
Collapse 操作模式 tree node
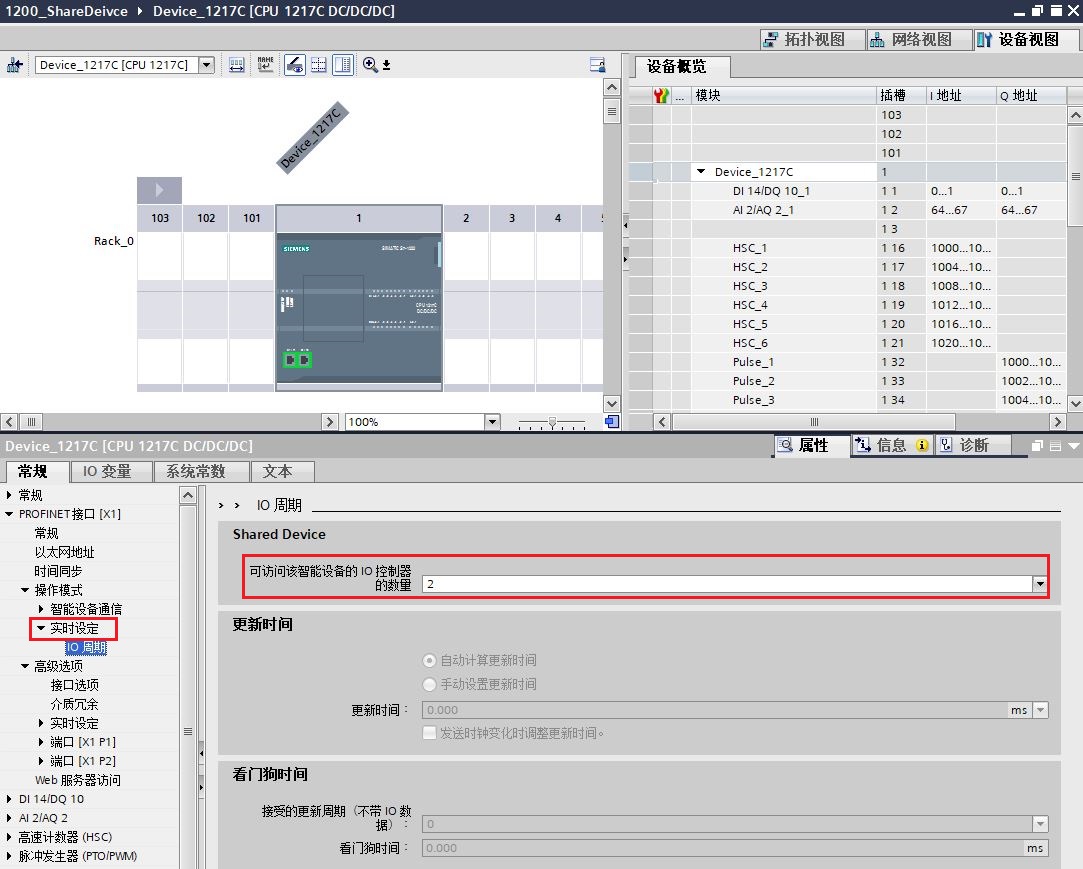(25, 590)
